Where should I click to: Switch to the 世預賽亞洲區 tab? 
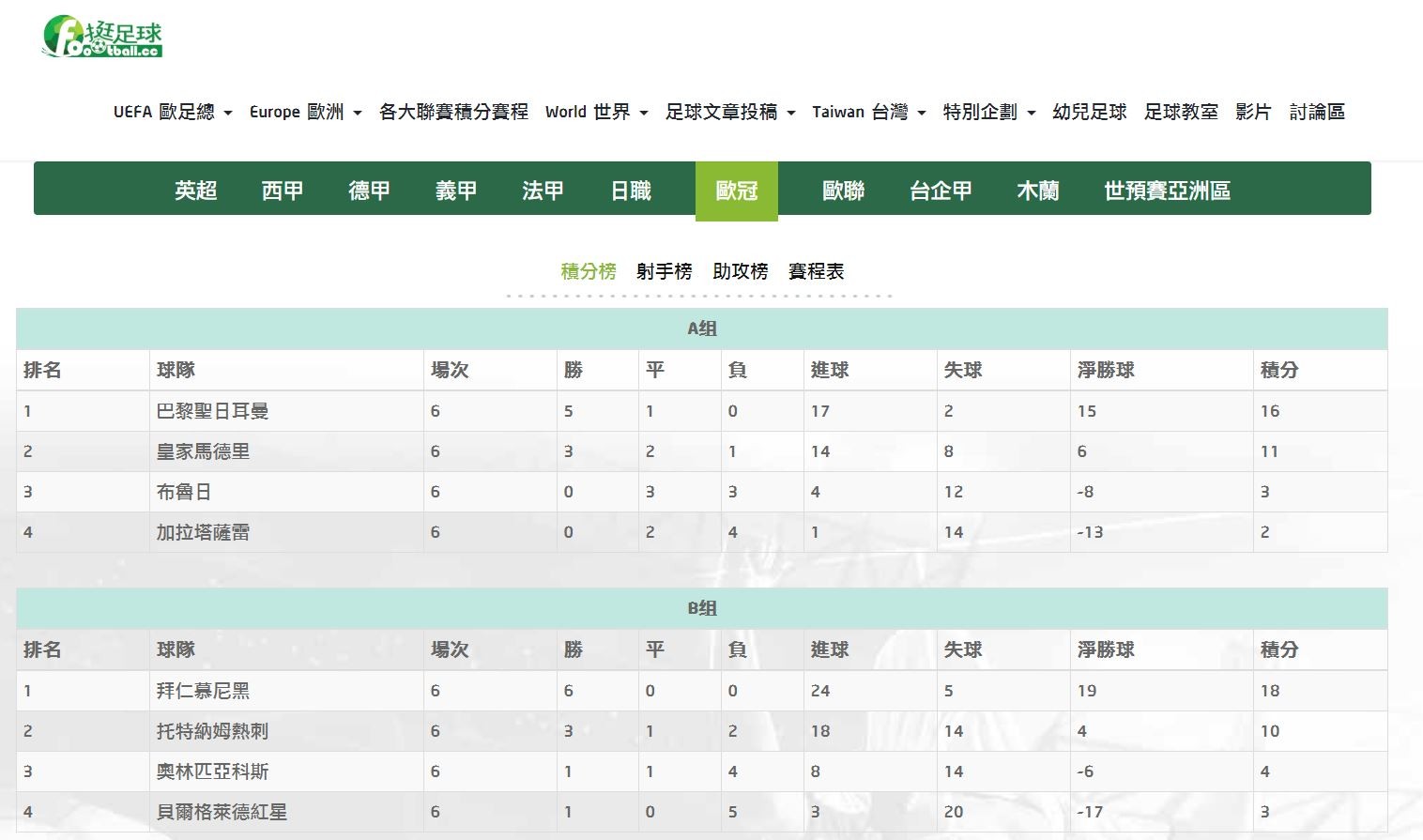pos(1167,191)
